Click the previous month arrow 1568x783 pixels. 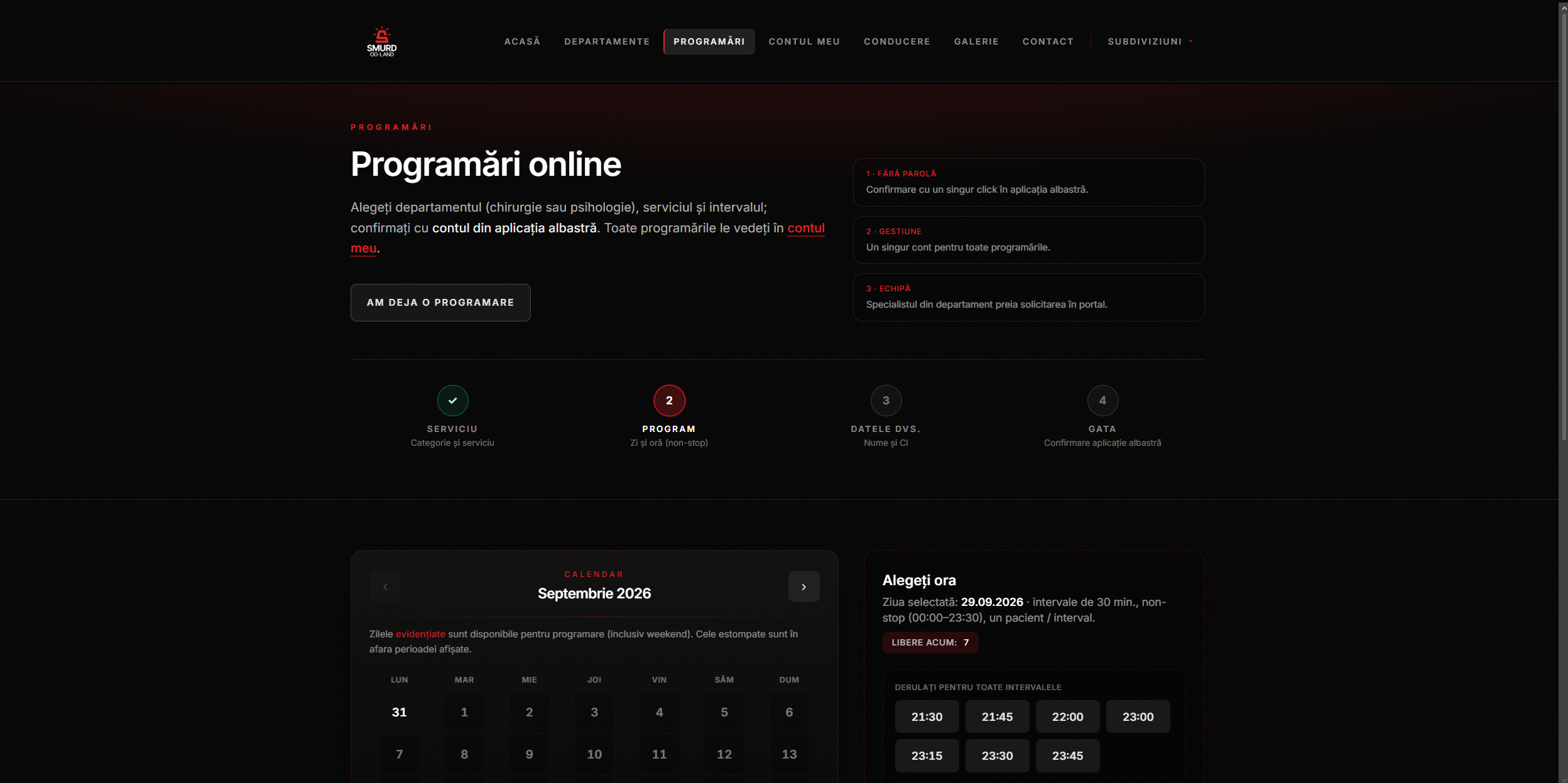(x=385, y=586)
